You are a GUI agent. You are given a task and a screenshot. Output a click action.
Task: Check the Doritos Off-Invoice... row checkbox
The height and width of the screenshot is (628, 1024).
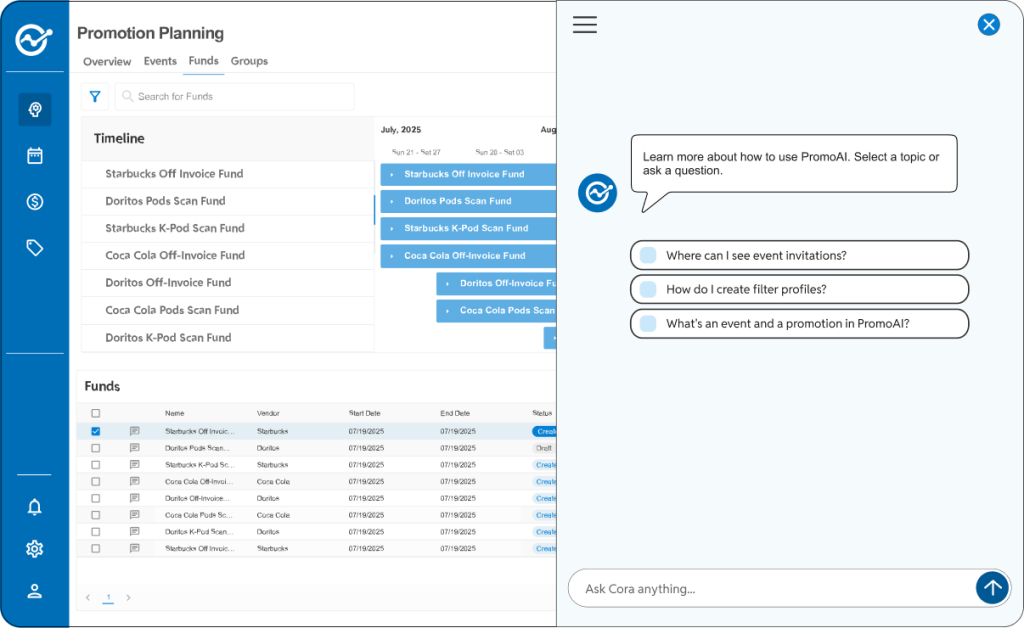tap(96, 498)
